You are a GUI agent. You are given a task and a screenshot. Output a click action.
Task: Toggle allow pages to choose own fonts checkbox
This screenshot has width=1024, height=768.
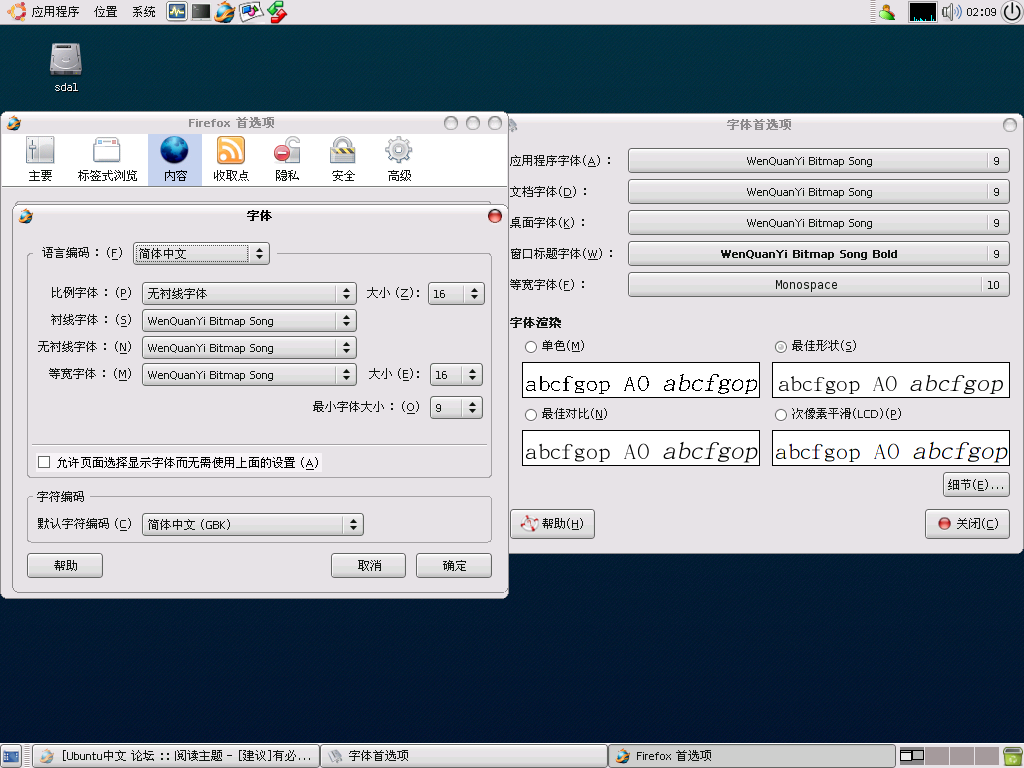(x=44, y=462)
